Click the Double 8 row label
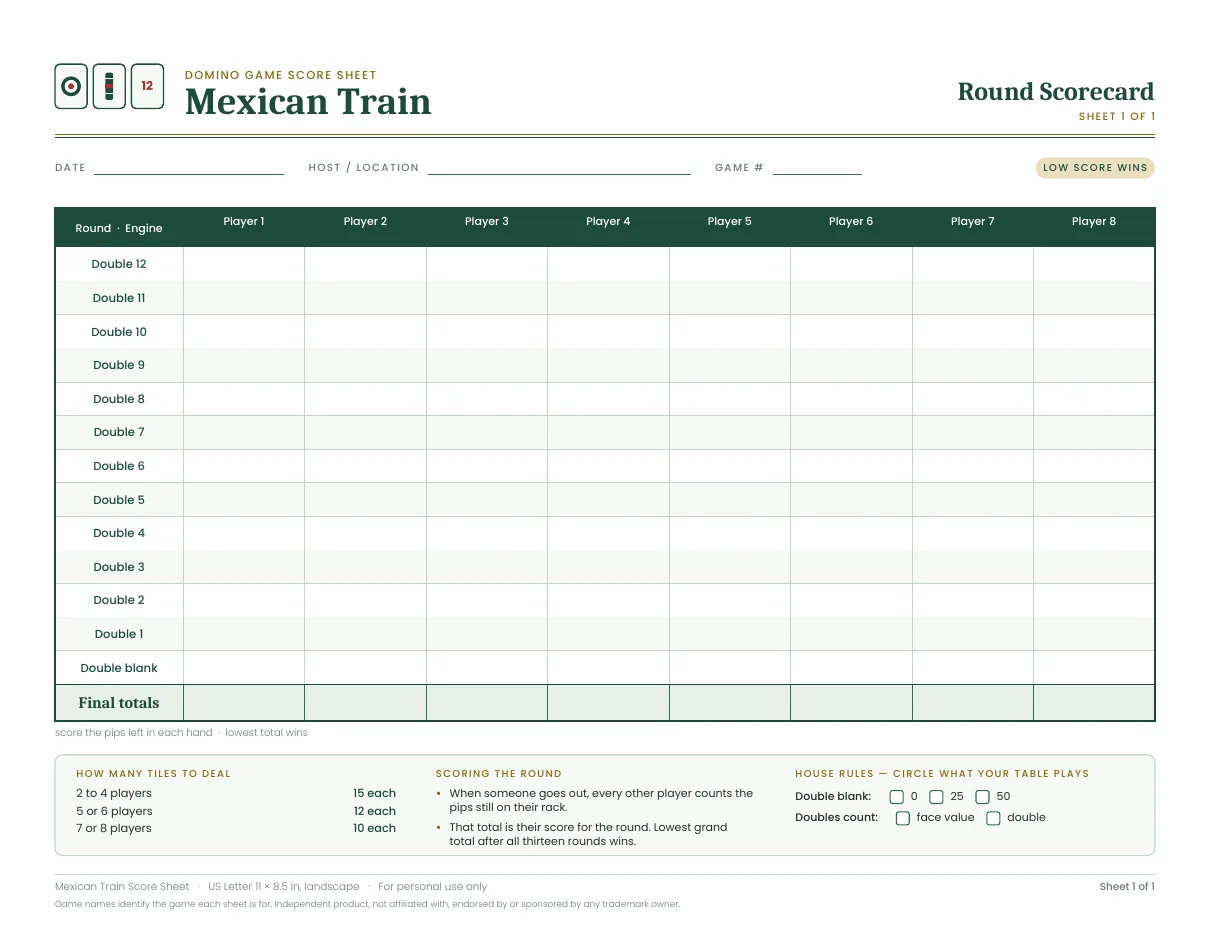Screen dimensions: 1210x935 pos(119,399)
